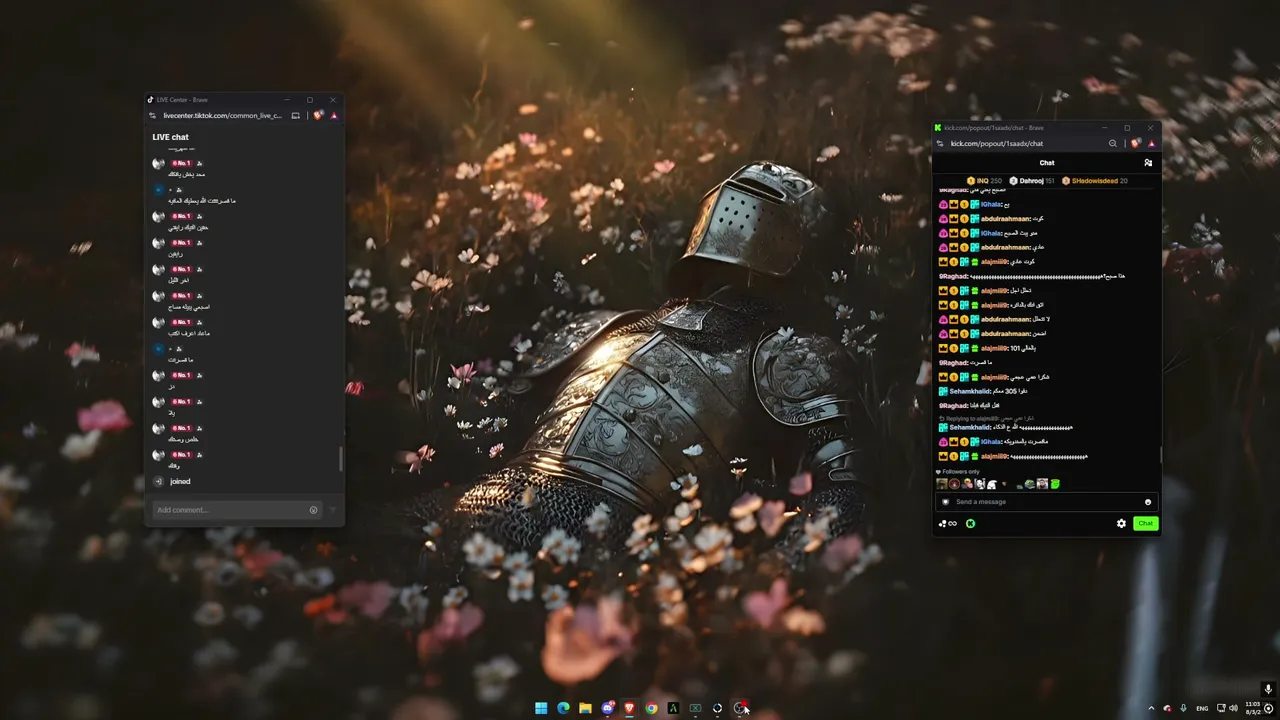Open File Explorer from the taskbar
1280x720 pixels.
(x=585, y=708)
